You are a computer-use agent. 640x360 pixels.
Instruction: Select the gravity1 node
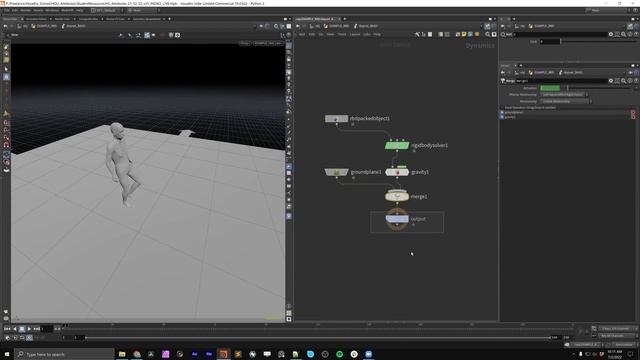[x=397, y=172]
